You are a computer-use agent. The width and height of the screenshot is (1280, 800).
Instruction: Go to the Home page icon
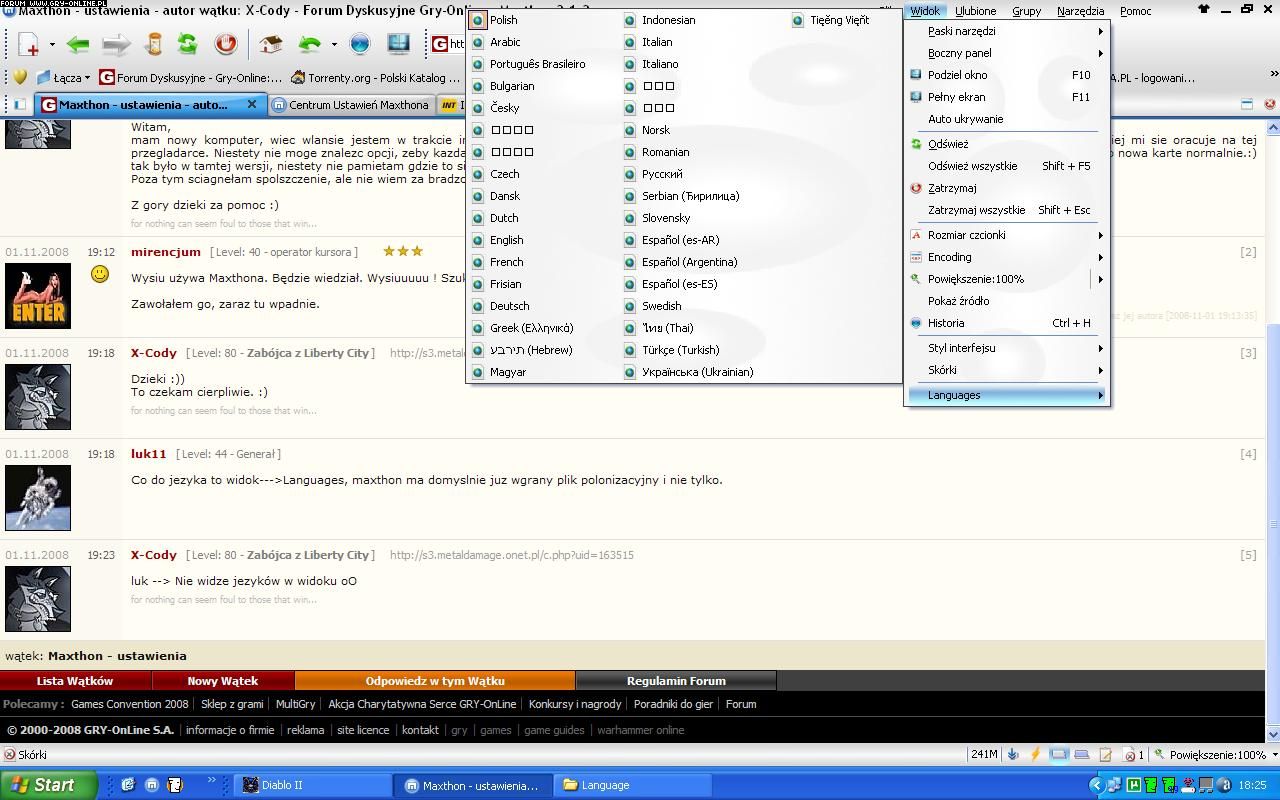270,44
